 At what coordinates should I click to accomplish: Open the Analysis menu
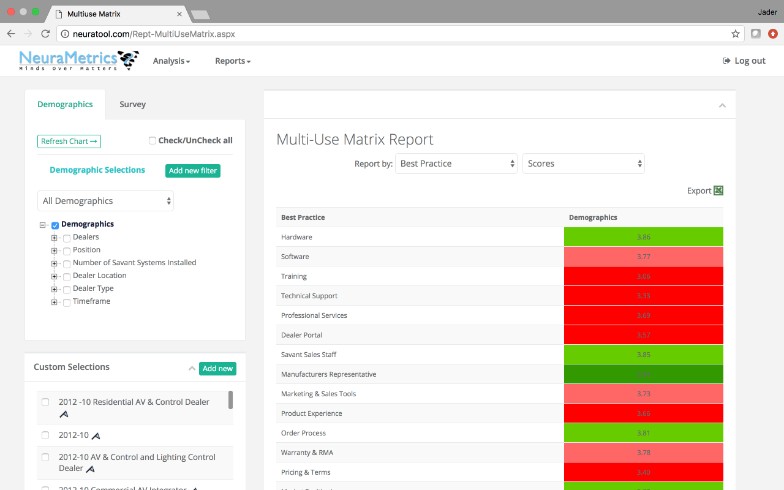pos(172,61)
